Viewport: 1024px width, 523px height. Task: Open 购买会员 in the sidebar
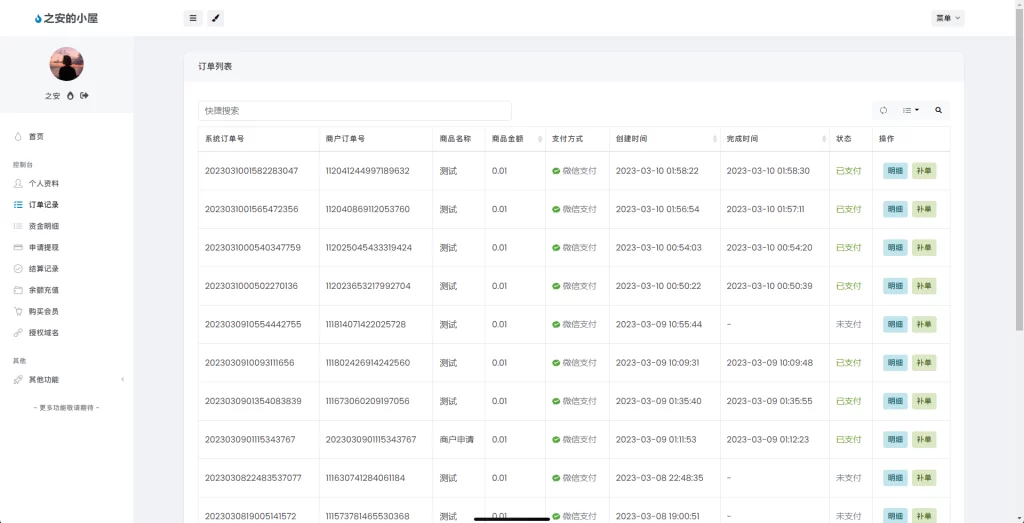[x=67, y=312]
